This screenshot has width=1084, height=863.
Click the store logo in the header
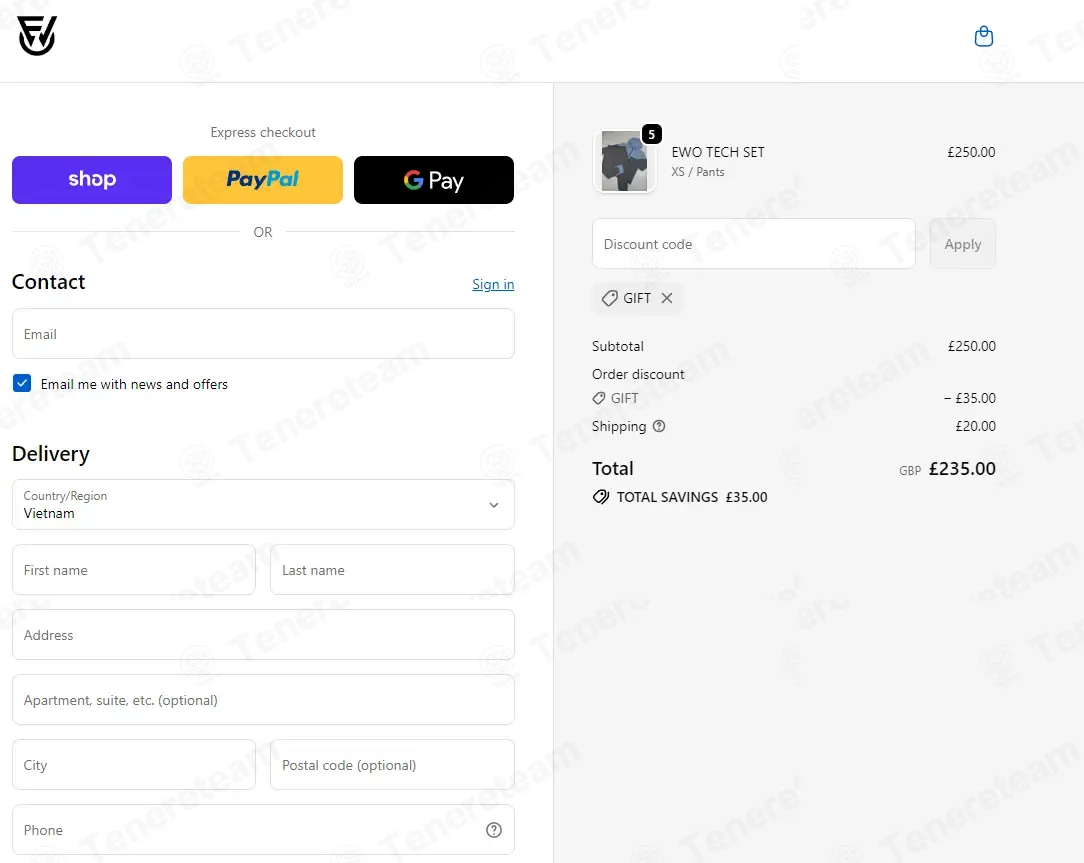(37, 36)
